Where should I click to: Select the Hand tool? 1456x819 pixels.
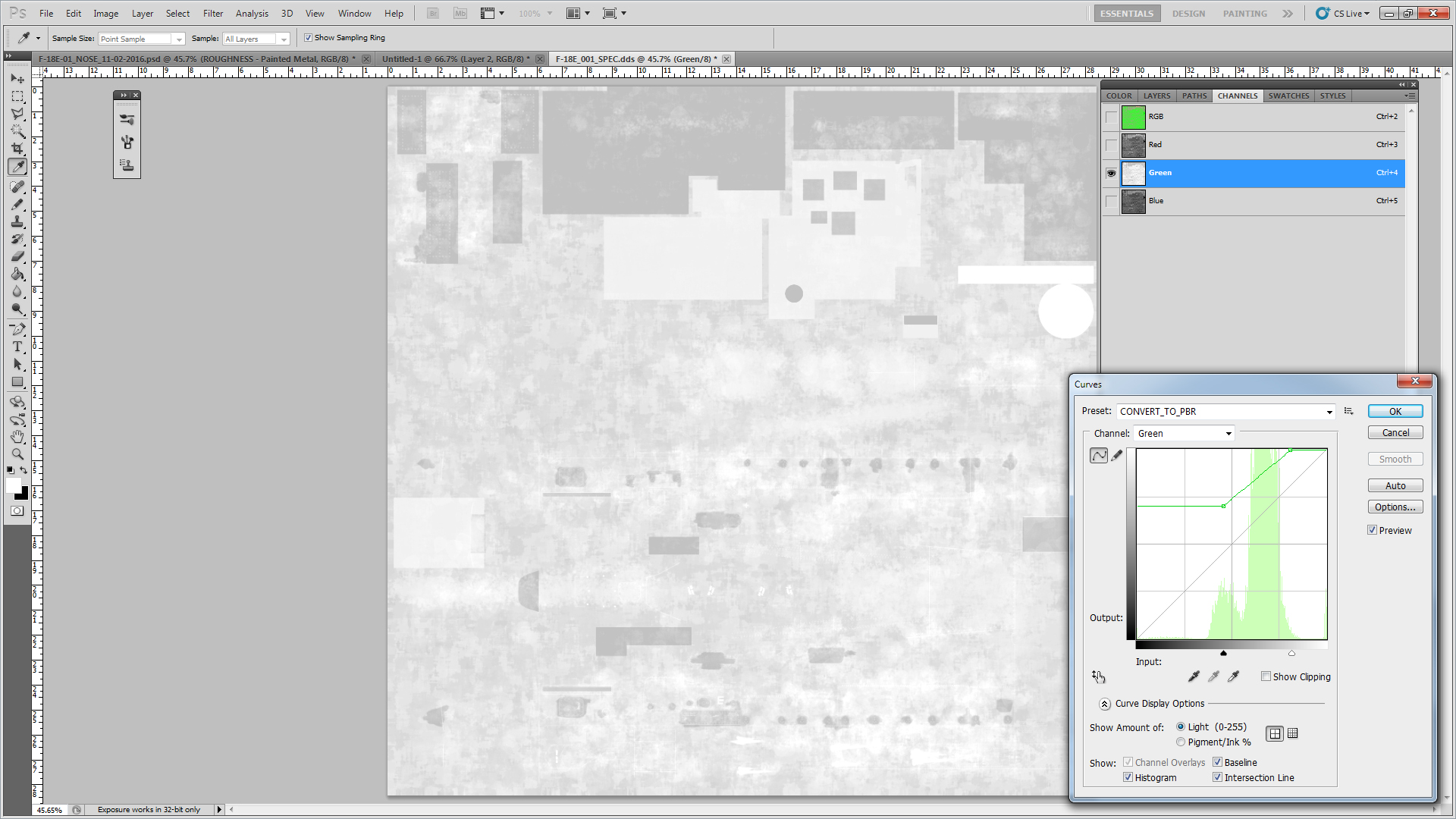17,437
